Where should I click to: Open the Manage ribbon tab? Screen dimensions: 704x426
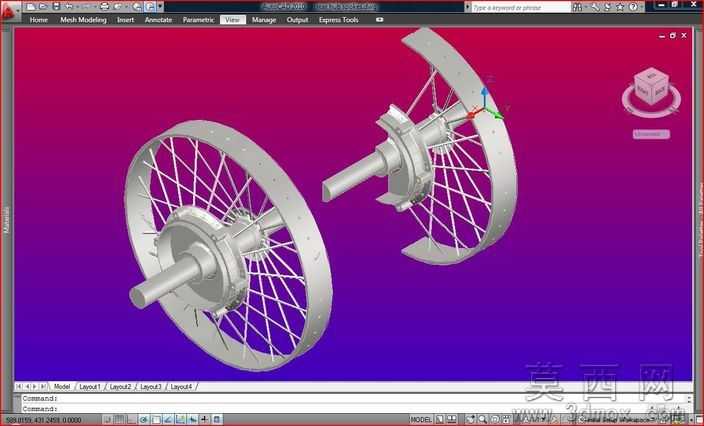(x=264, y=20)
